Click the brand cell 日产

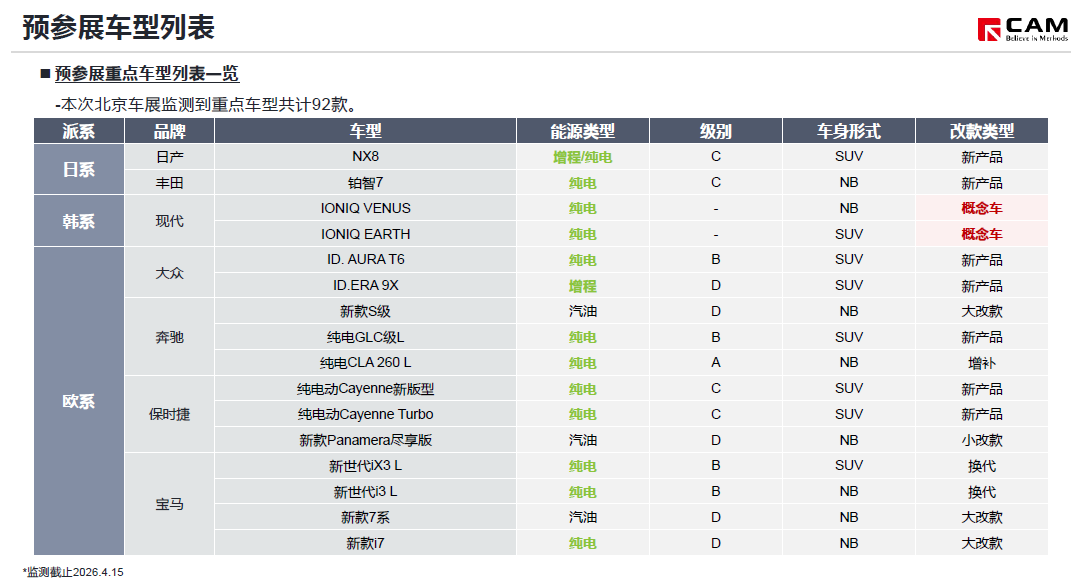pyautogui.click(x=169, y=157)
